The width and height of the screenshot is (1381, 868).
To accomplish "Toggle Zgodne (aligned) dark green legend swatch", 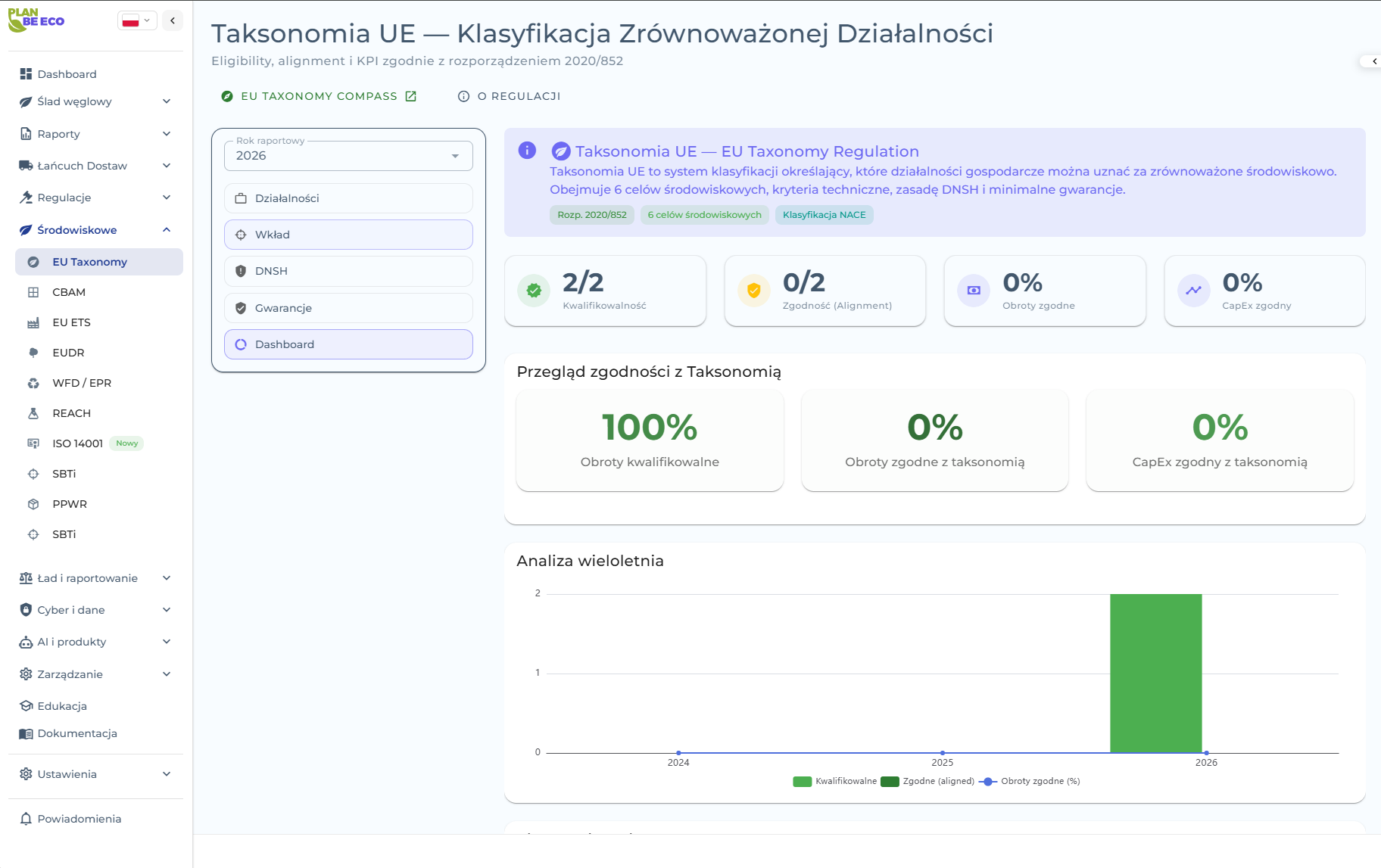I will (x=890, y=782).
